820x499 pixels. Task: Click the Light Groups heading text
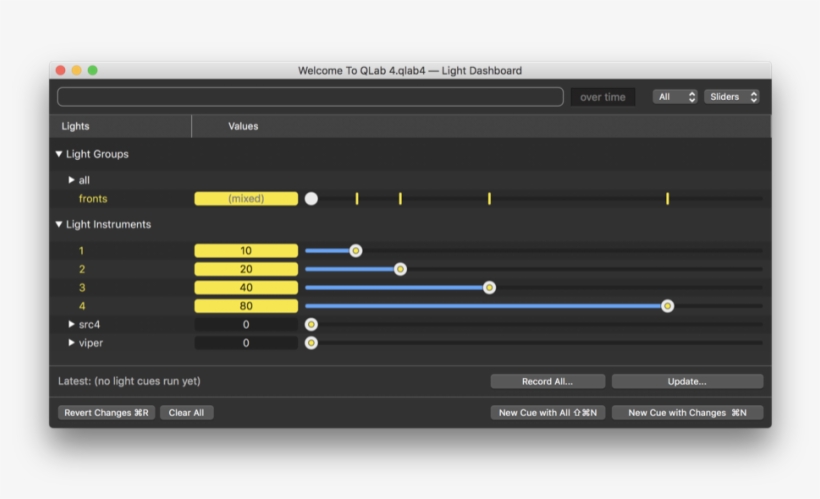(97, 154)
